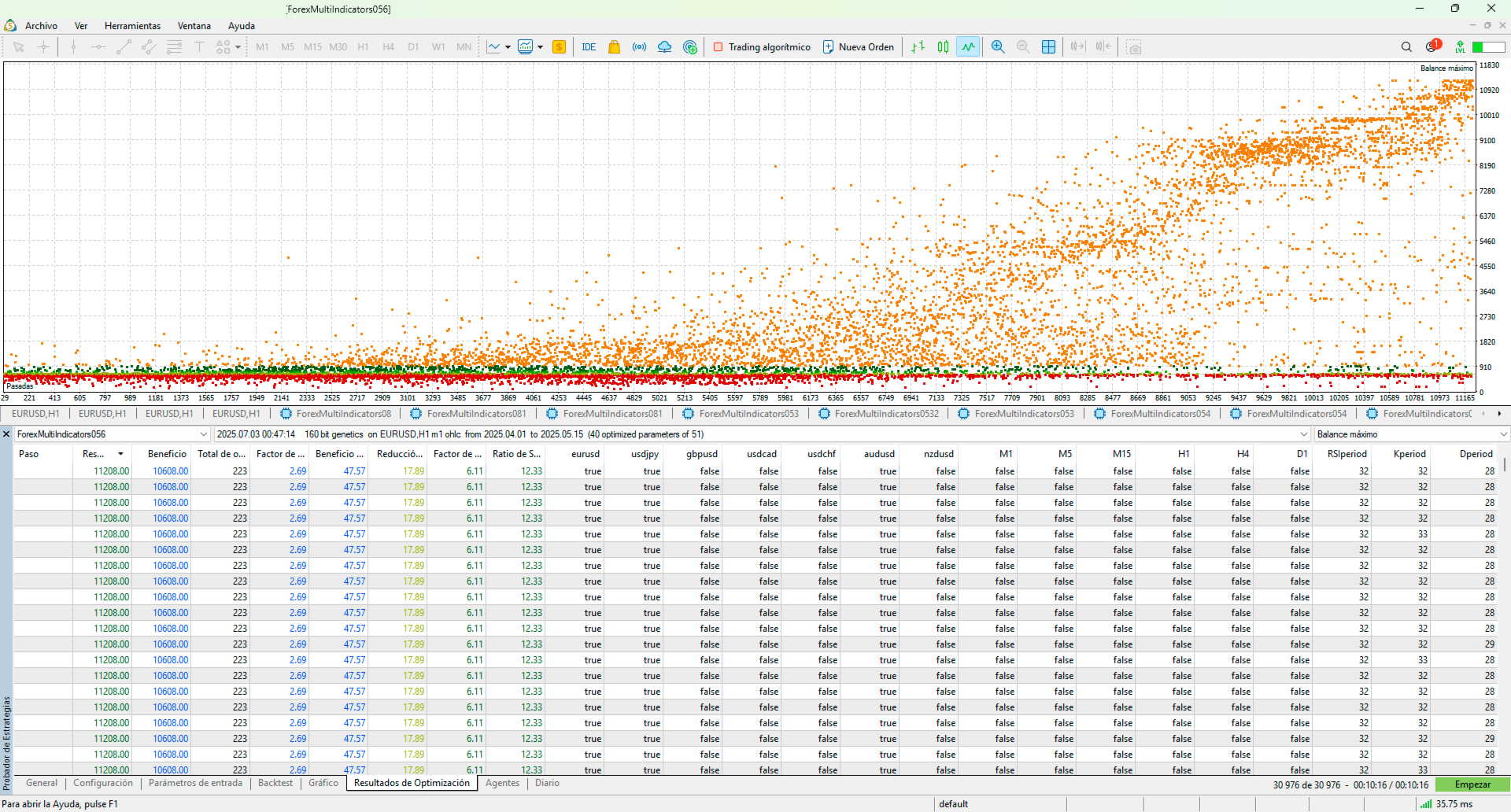Click the Nueva Orden button

coord(858,47)
